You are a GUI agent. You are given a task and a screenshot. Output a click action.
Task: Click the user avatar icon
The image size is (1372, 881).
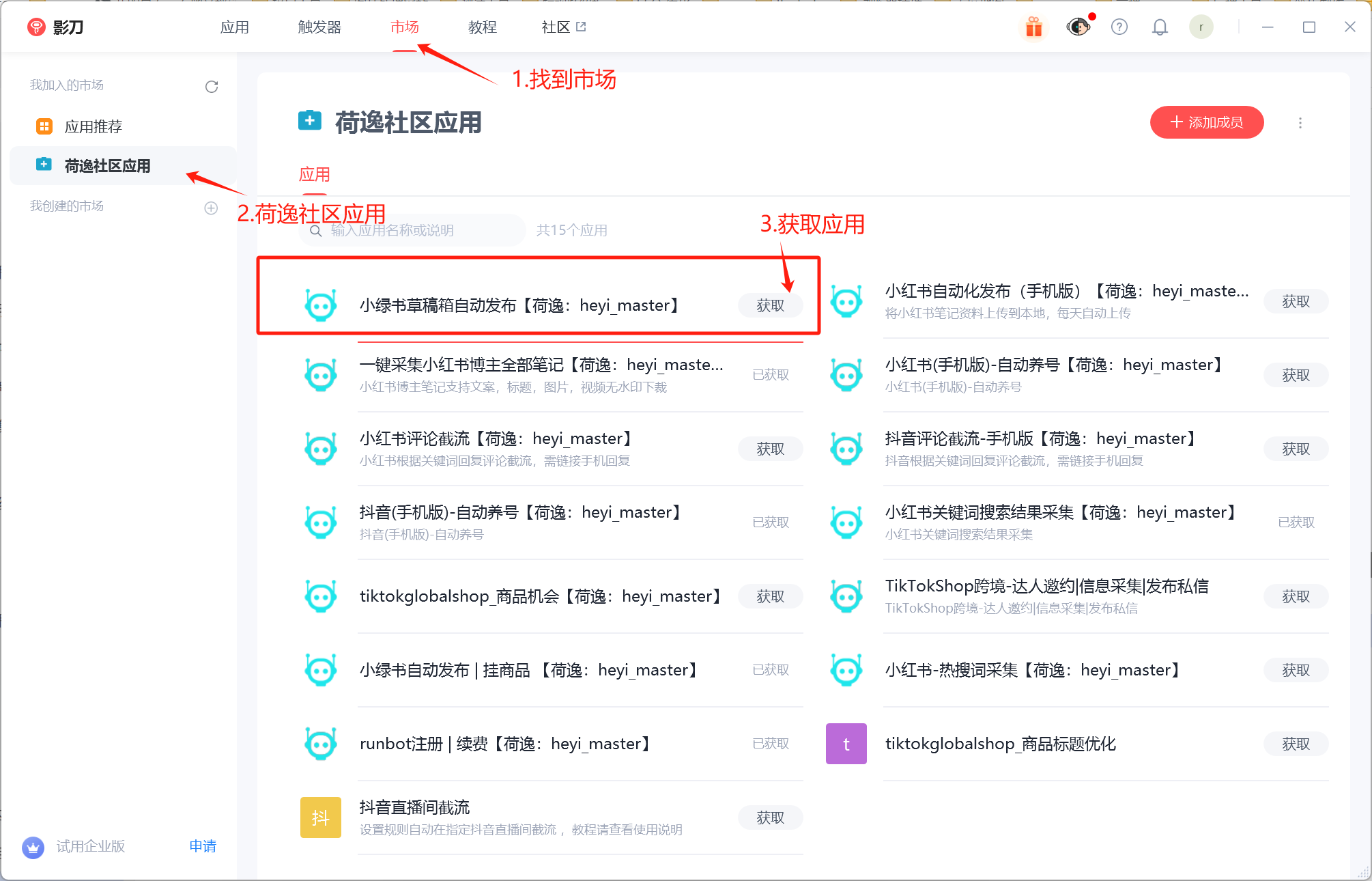(x=1201, y=27)
